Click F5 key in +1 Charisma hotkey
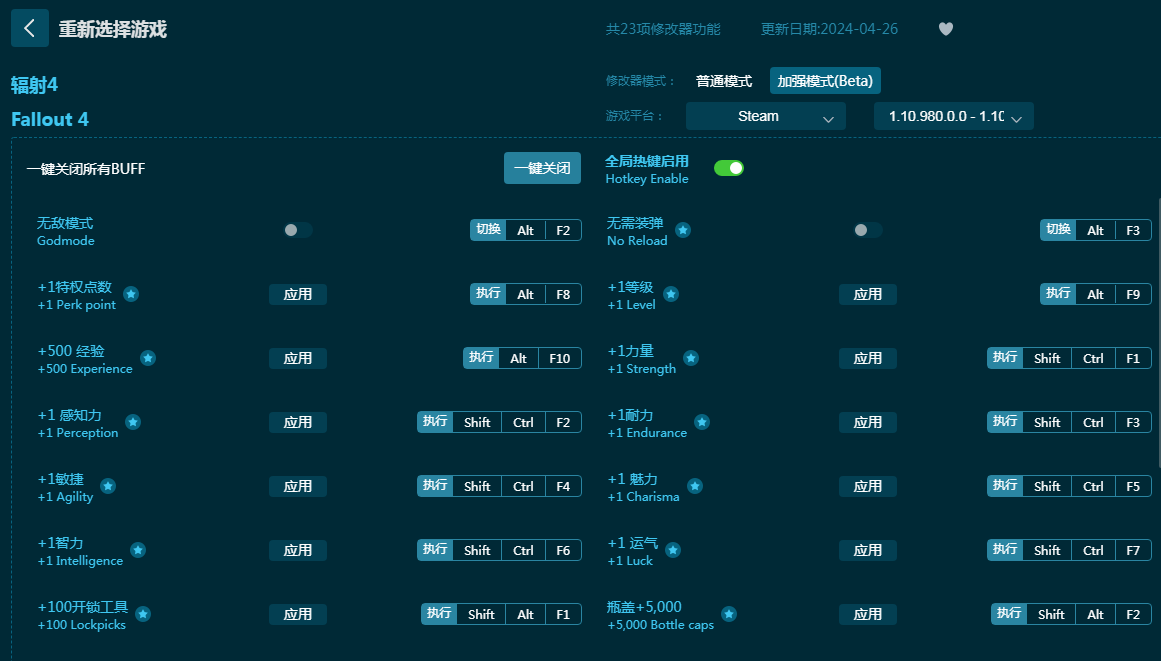 tap(1134, 486)
